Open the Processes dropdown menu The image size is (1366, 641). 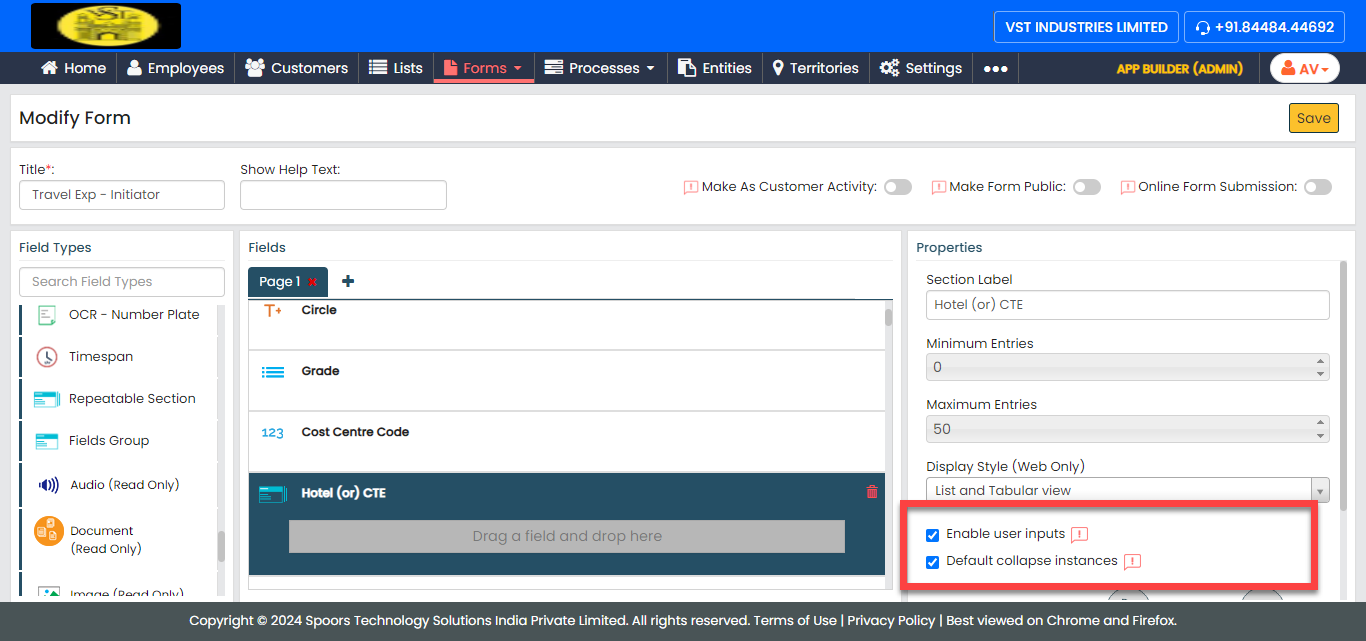click(600, 68)
